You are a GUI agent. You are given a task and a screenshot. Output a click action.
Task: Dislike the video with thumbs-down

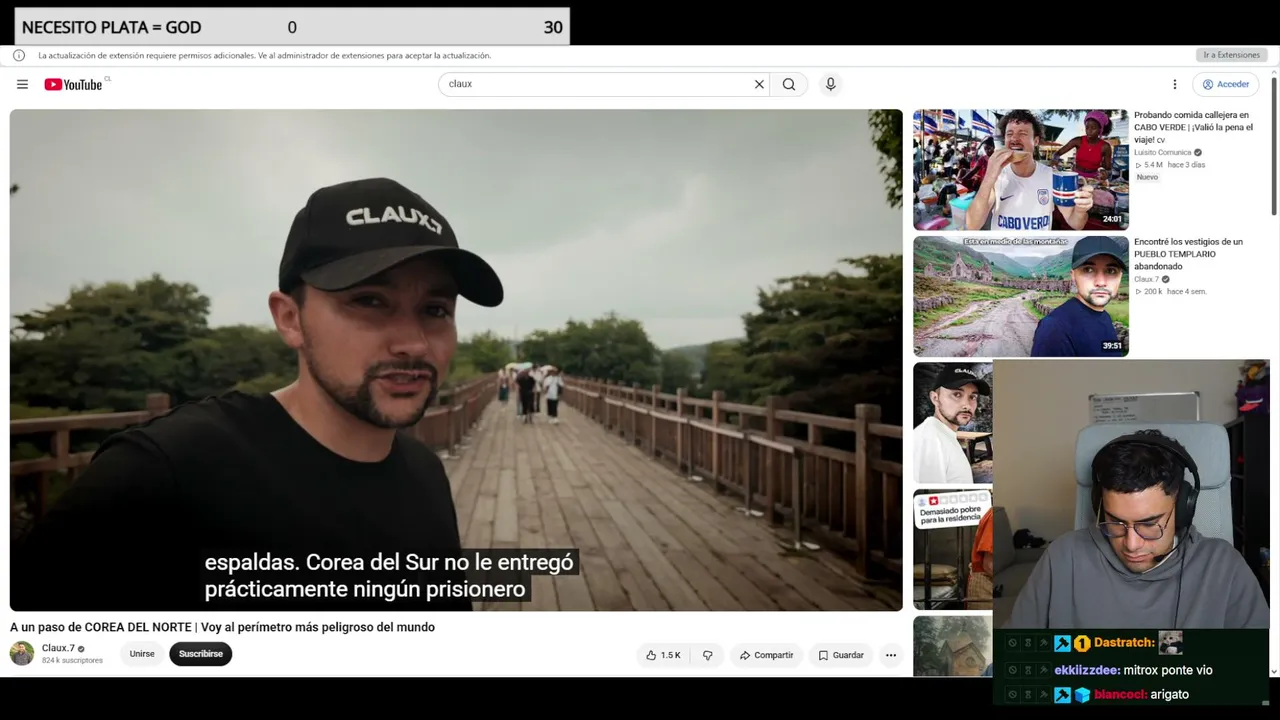(708, 656)
